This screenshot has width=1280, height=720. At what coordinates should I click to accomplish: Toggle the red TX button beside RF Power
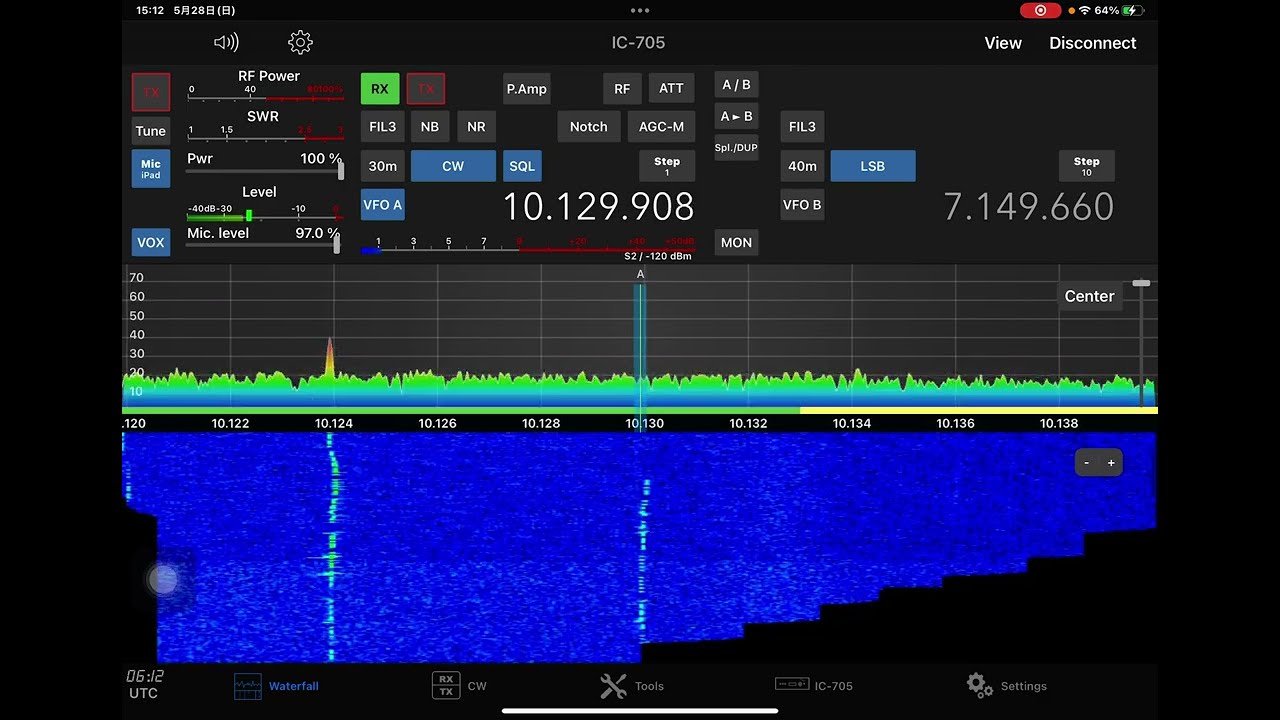pos(151,92)
